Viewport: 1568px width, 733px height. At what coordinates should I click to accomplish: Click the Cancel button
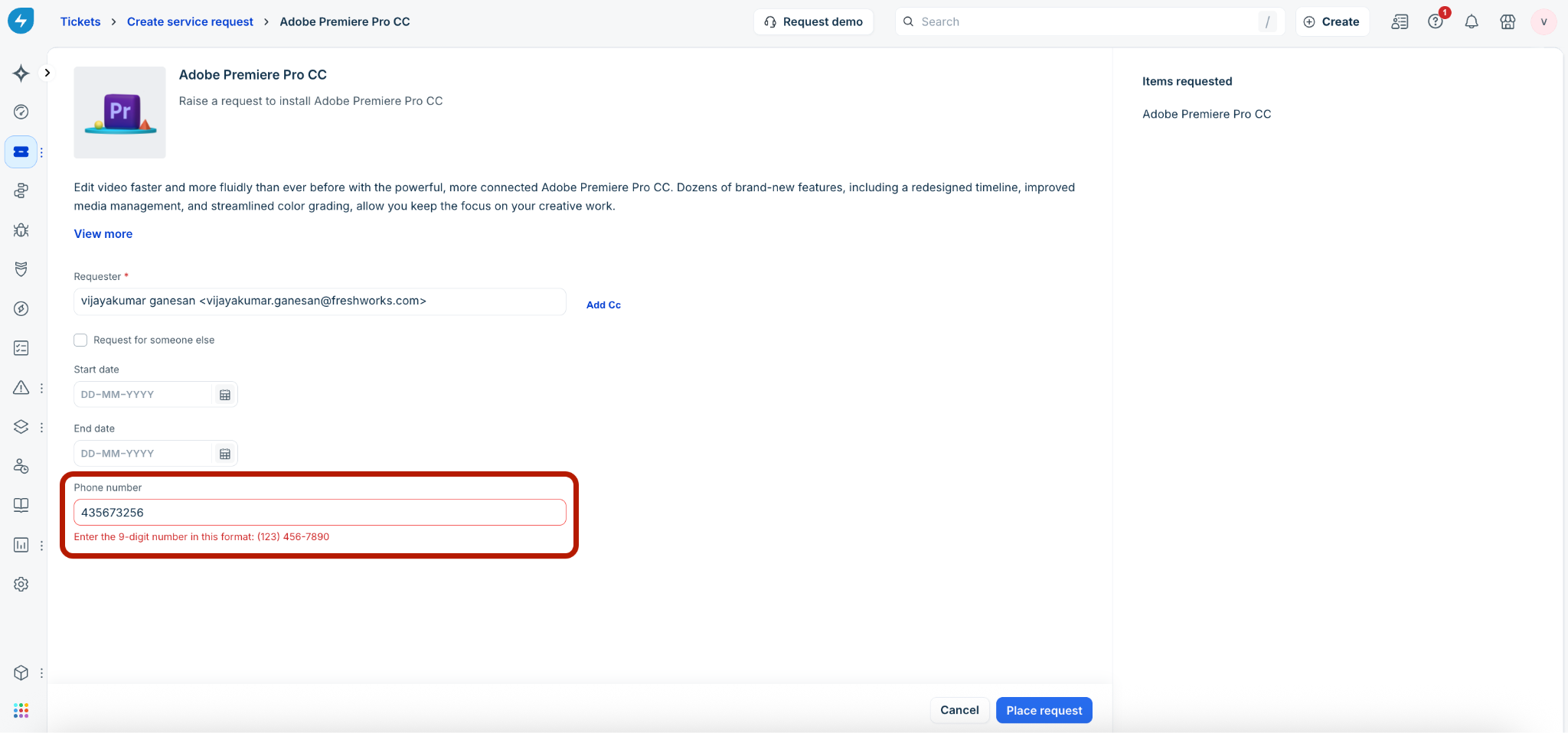959,710
